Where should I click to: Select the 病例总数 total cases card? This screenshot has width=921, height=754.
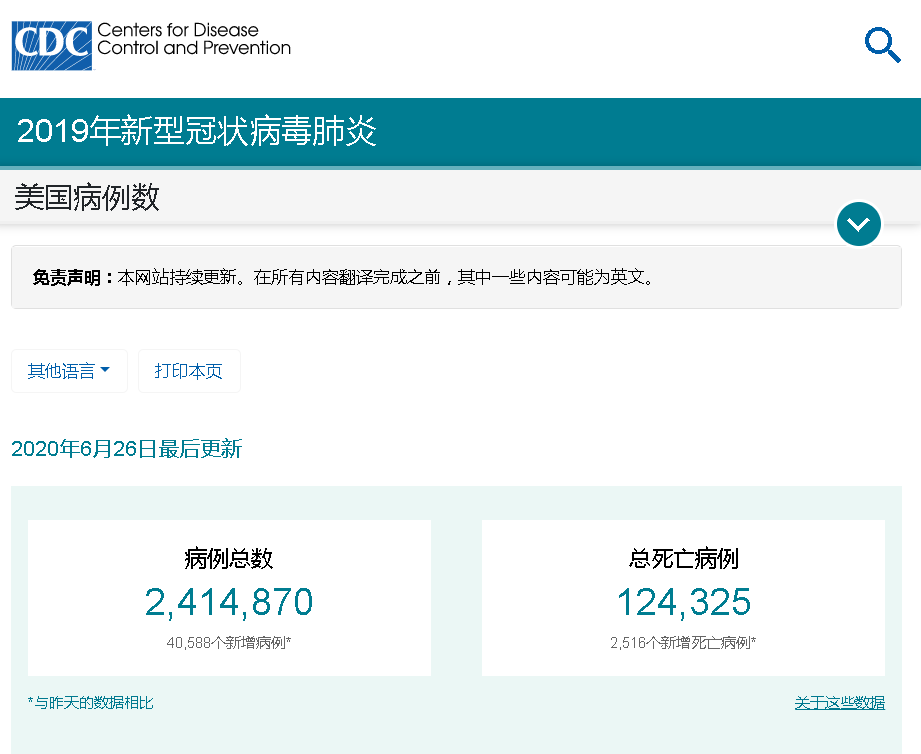[228, 597]
